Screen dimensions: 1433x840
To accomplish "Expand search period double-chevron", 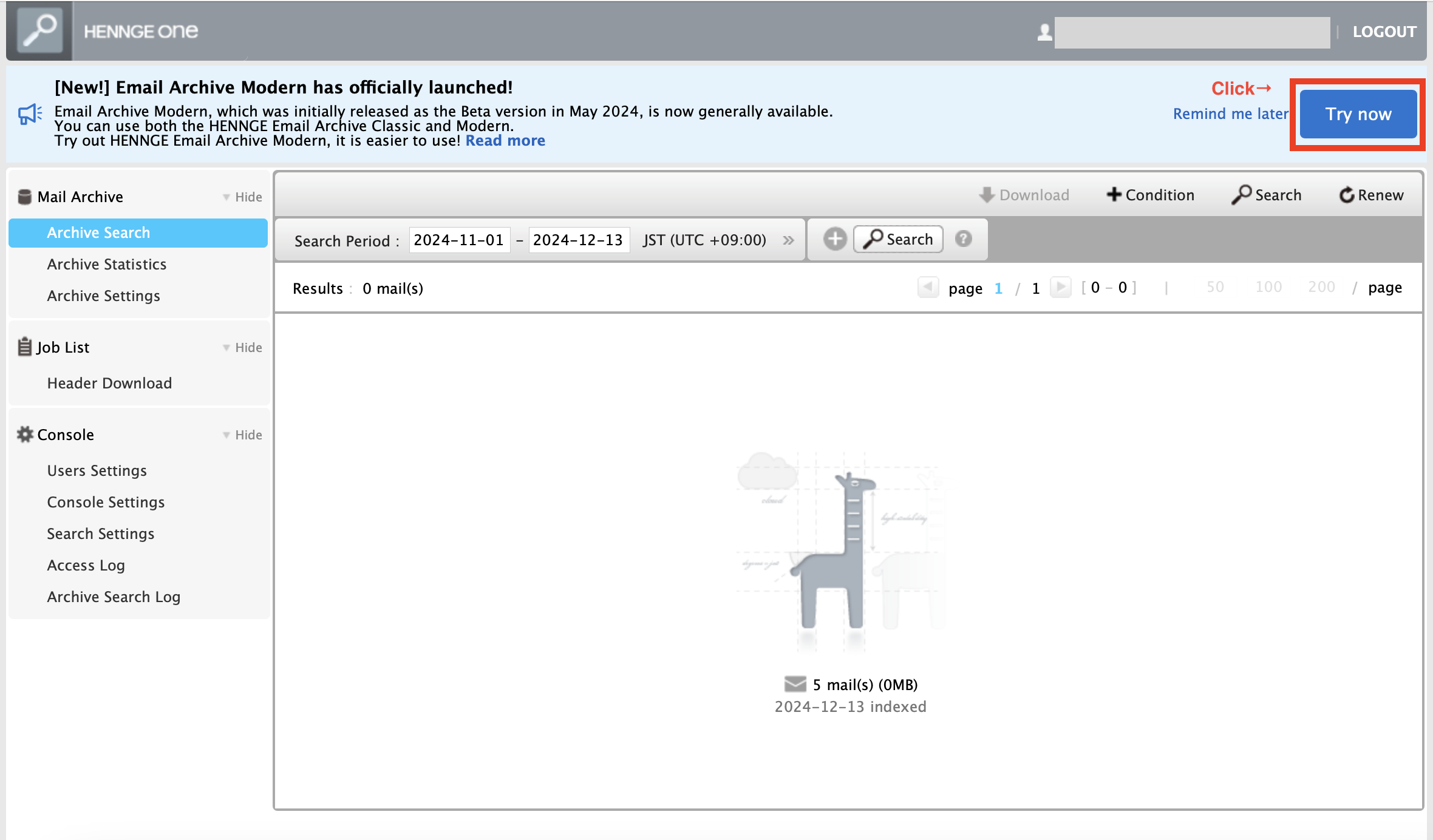I will click(788, 240).
